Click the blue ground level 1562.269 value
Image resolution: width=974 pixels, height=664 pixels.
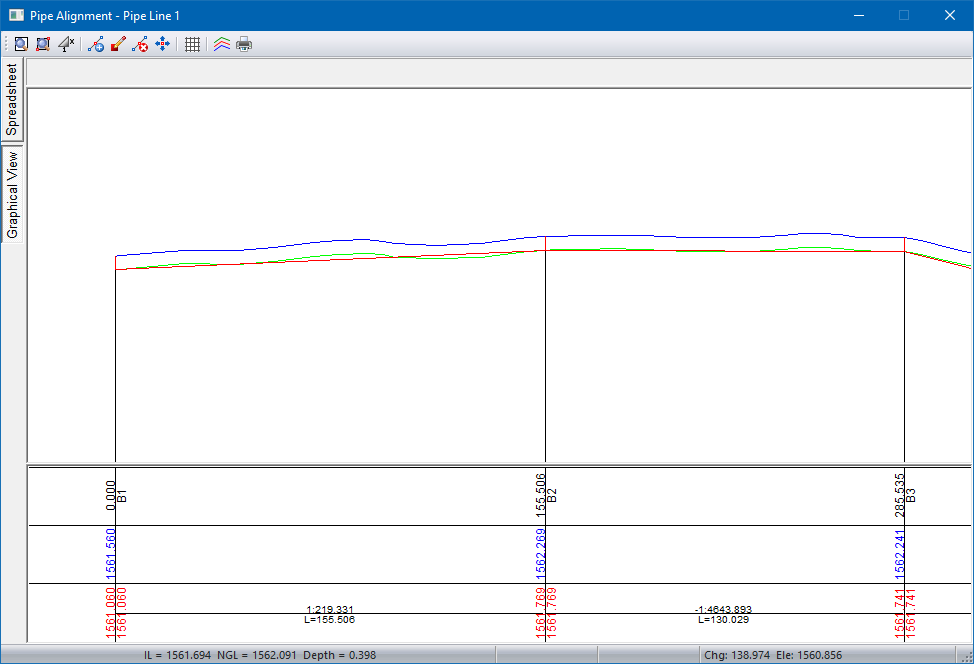[x=541, y=555]
